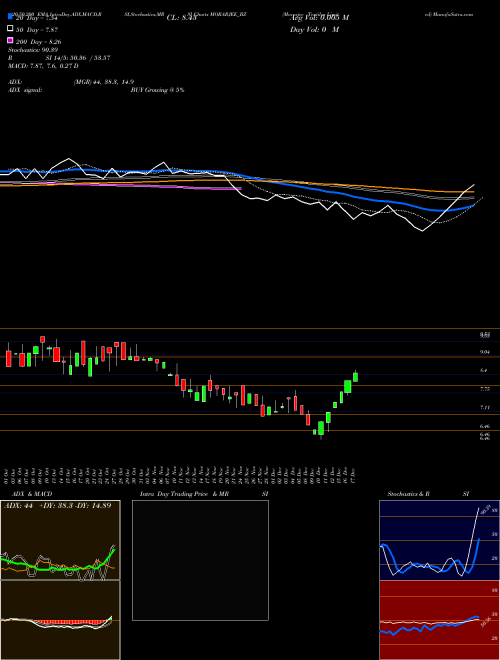Click the last green candlestick for 17 Dec

coord(355,376)
